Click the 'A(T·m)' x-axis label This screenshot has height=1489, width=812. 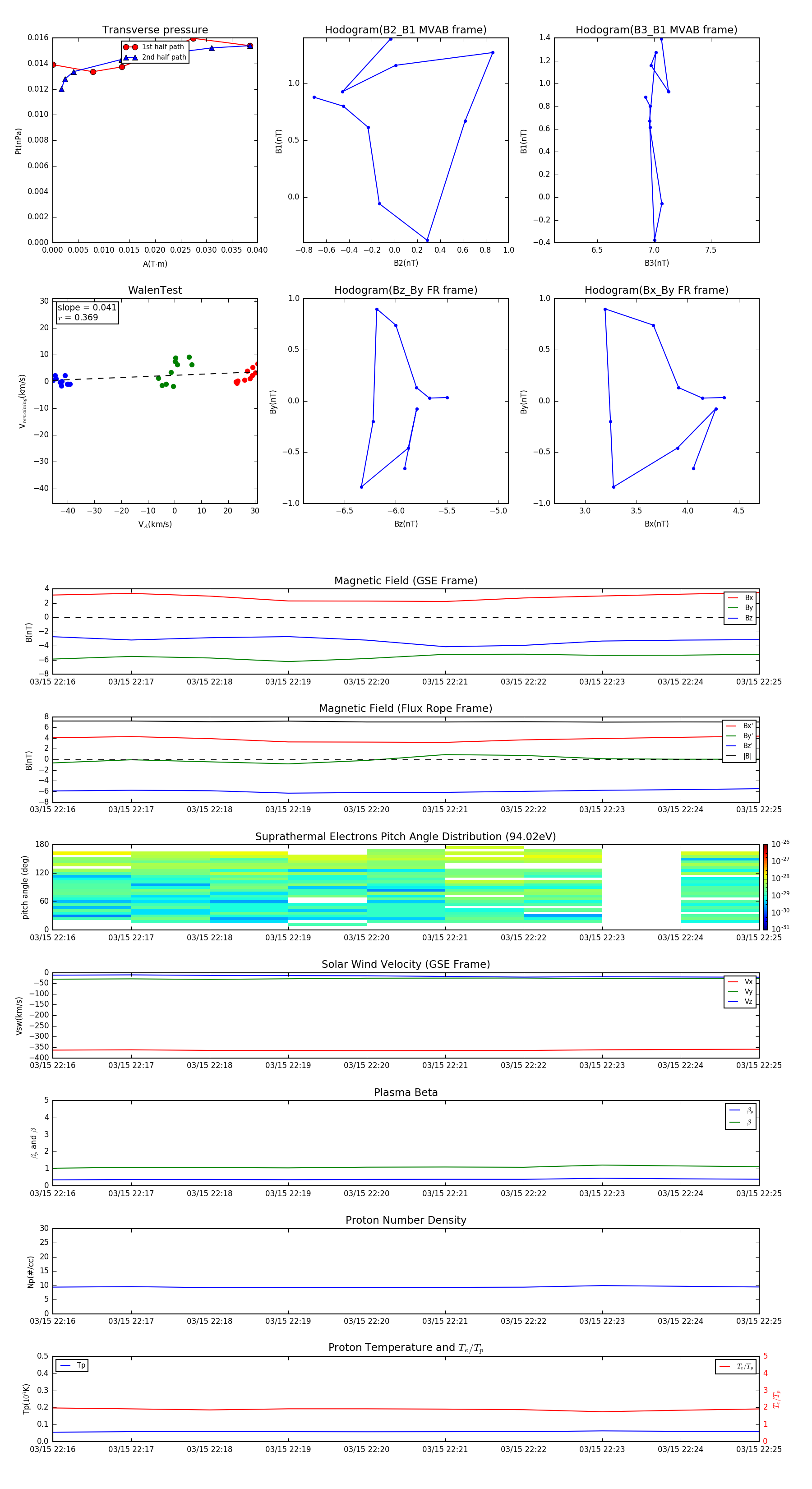coord(155,264)
